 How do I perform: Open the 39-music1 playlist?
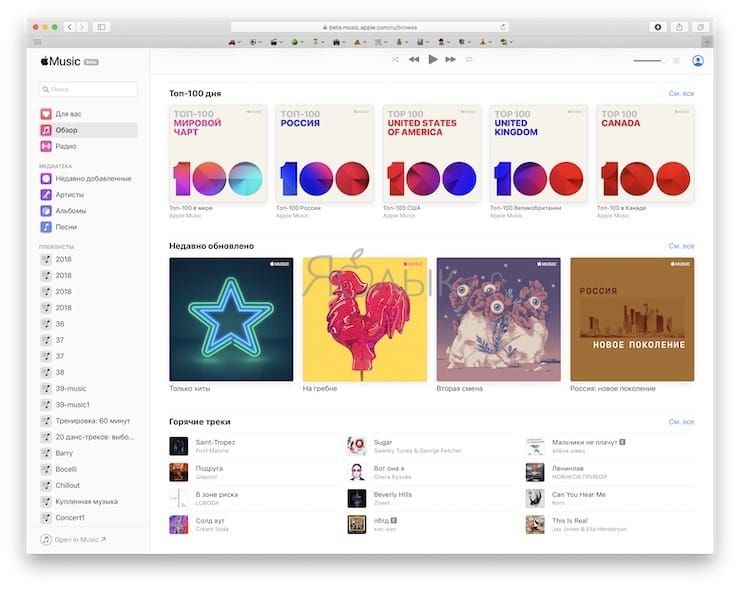point(88,404)
